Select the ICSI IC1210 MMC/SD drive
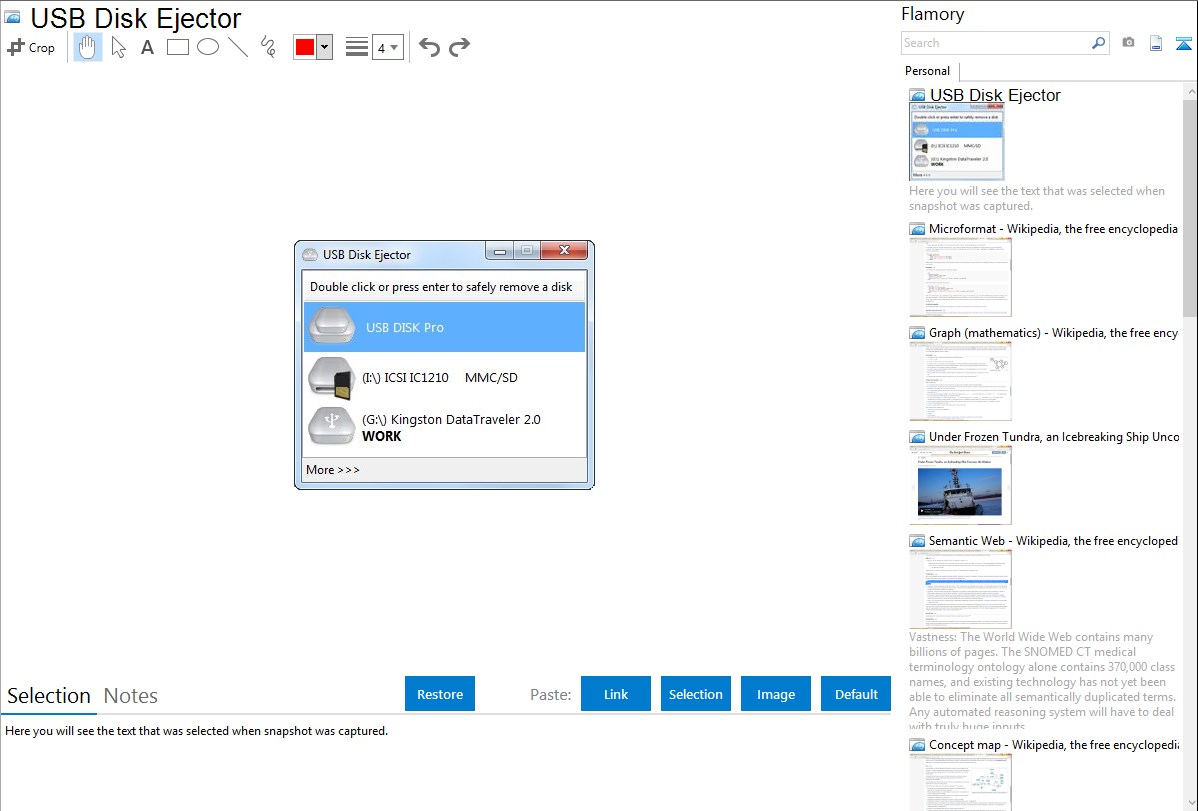Screen dimensions: 1198x811 [x=445, y=378]
